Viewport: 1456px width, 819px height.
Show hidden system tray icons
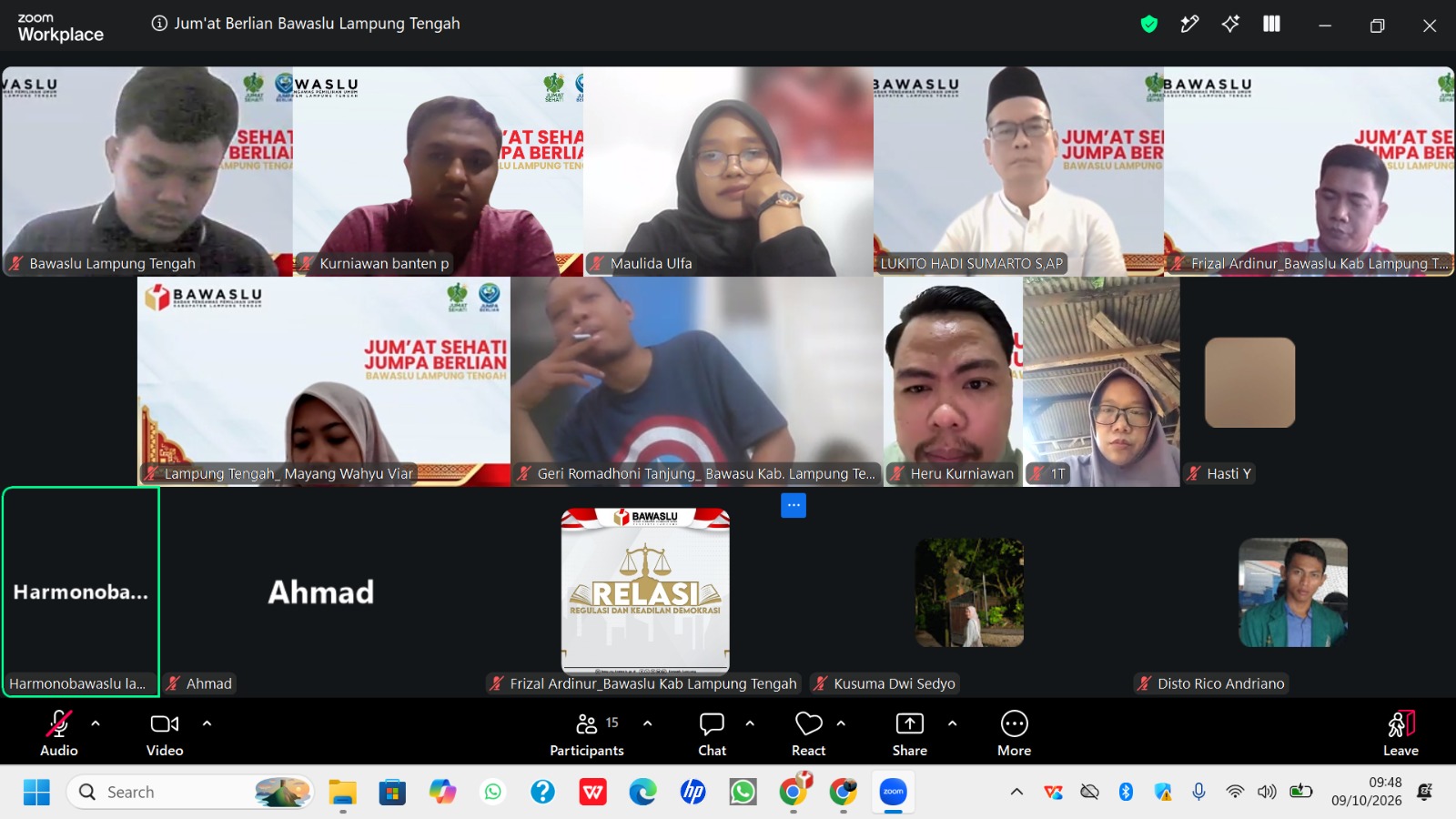[1016, 792]
